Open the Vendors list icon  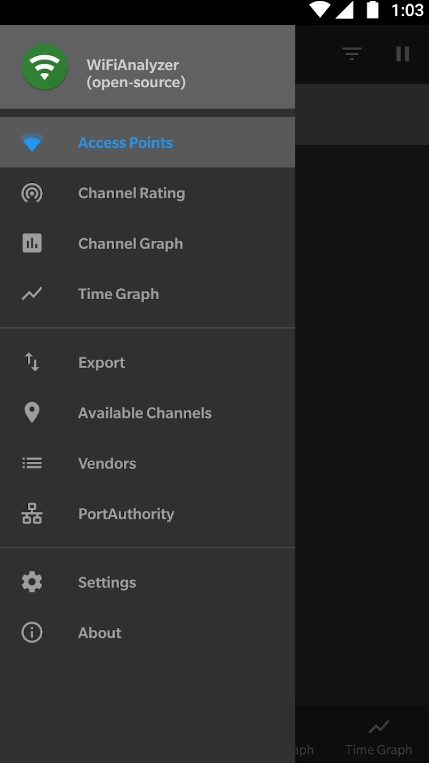(x=32, y=463)
